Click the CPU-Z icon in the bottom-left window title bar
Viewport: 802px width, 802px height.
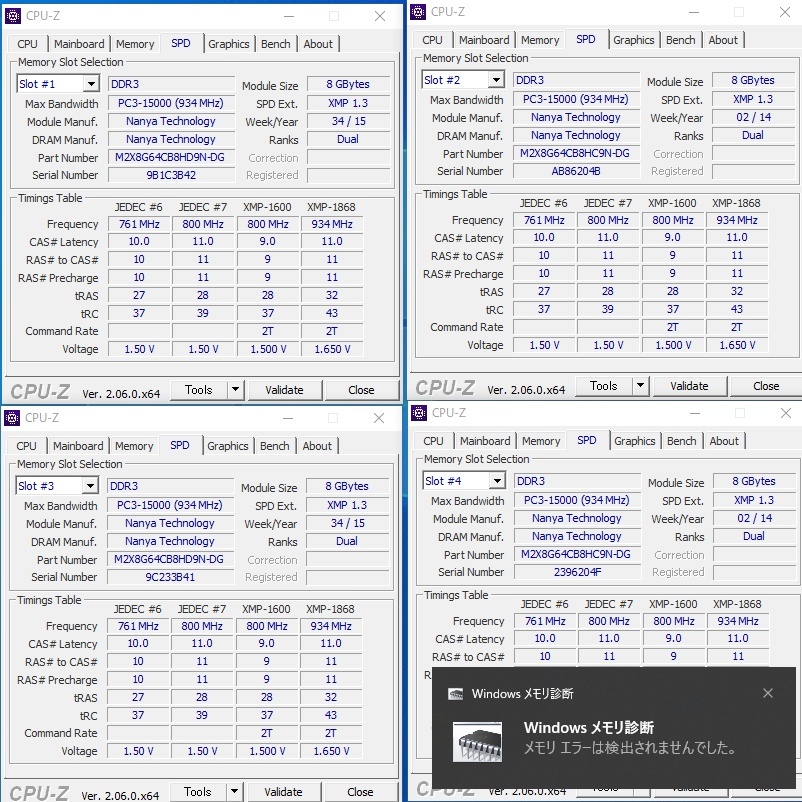tap(11, 418)
